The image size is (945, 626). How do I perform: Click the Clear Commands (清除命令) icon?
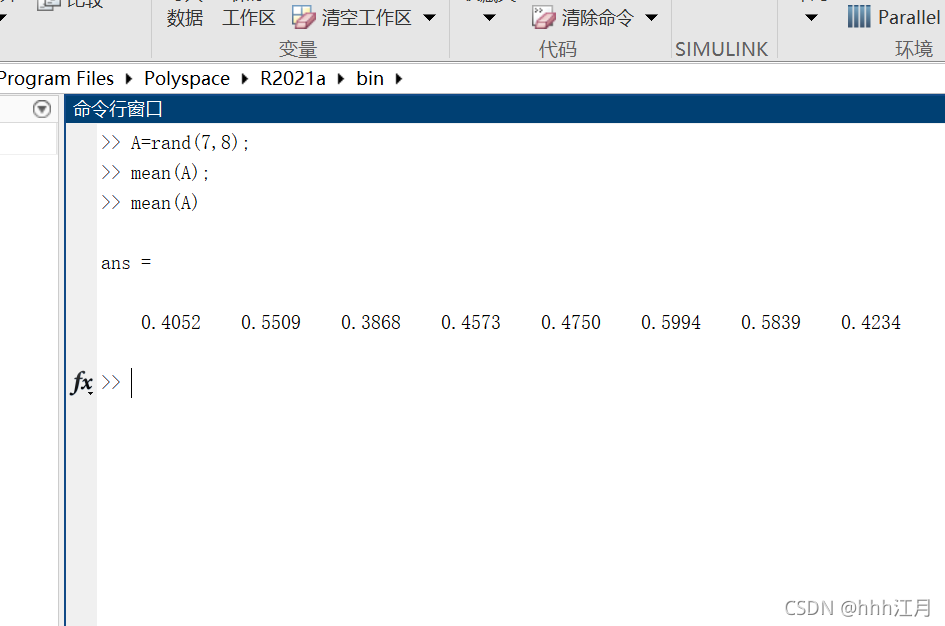point(543,17)
